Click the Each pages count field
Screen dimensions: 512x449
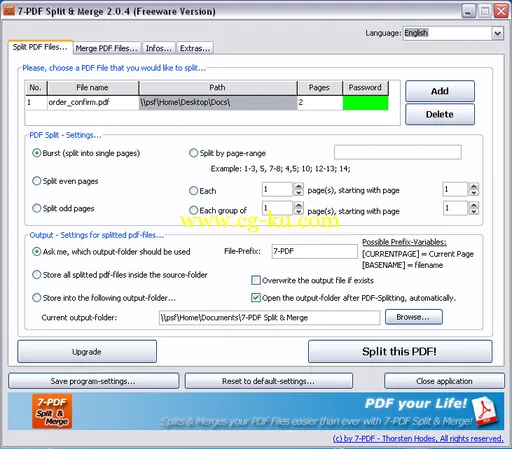(x=277, y=189)
